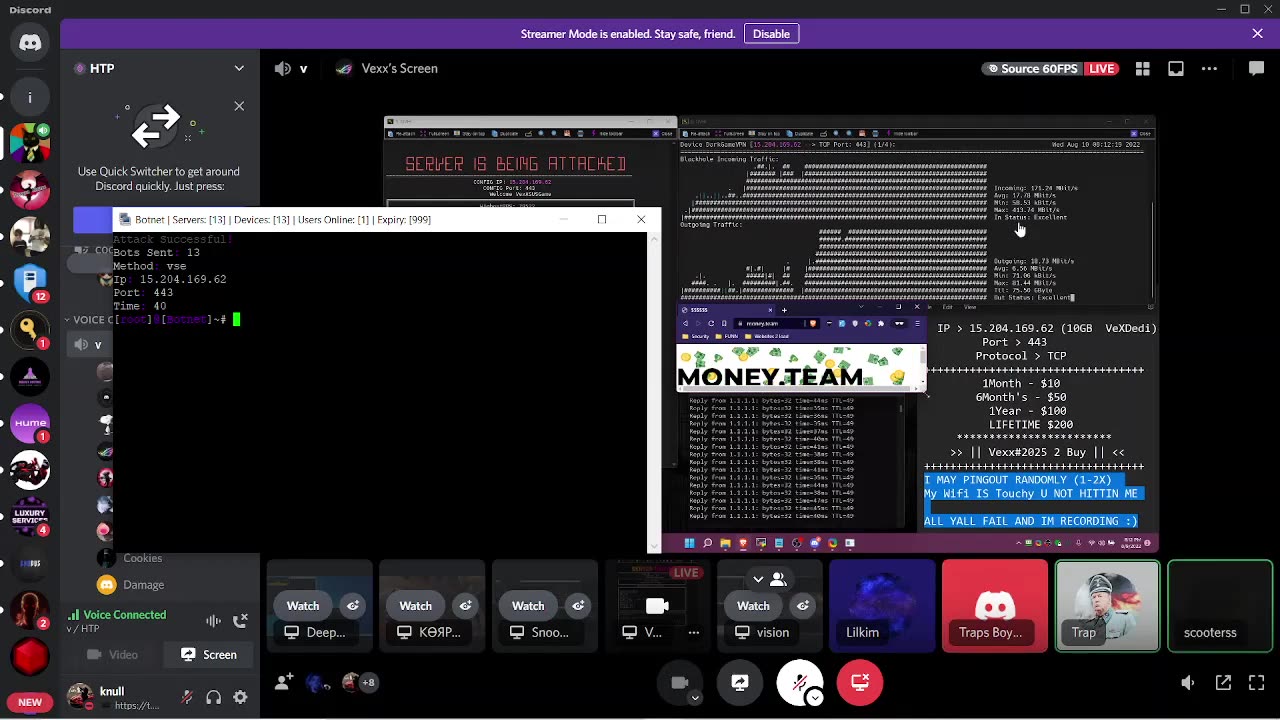The width and height of the screenshot is (1280, 720).
Task: Collapse the VOICE C... category
Action: tap(88, 320)
